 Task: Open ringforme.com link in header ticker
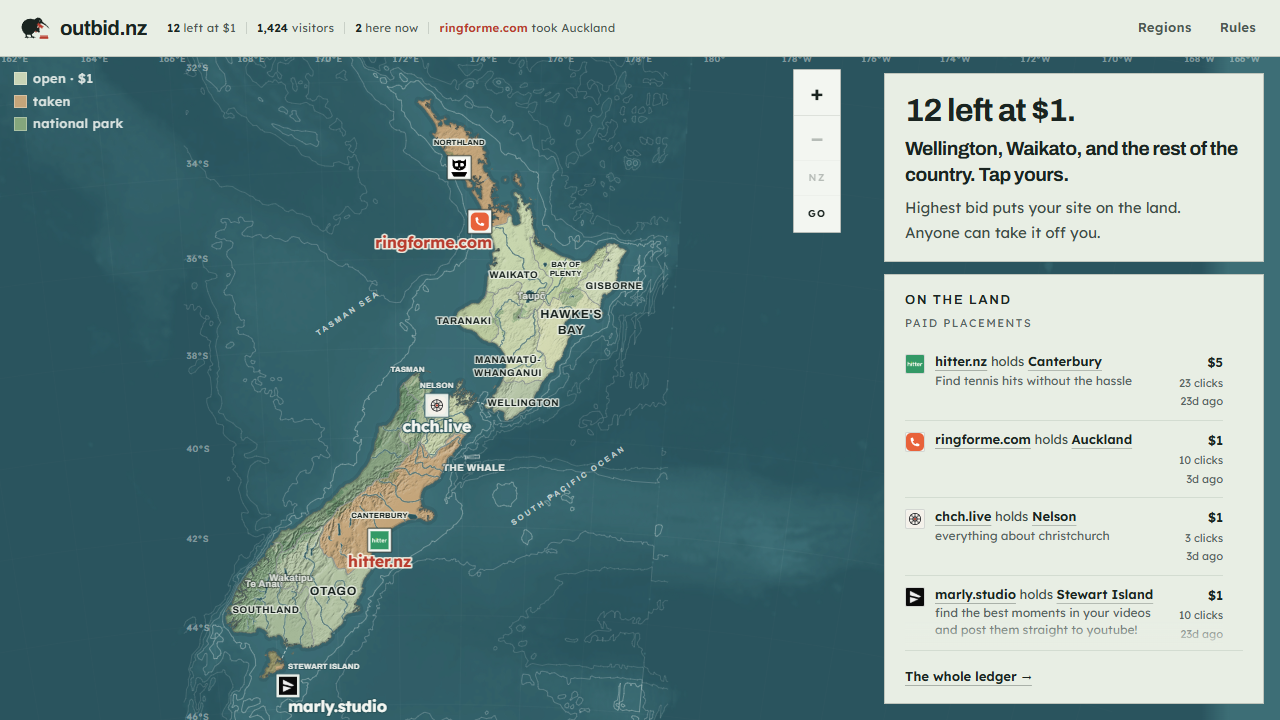point(483,28)
